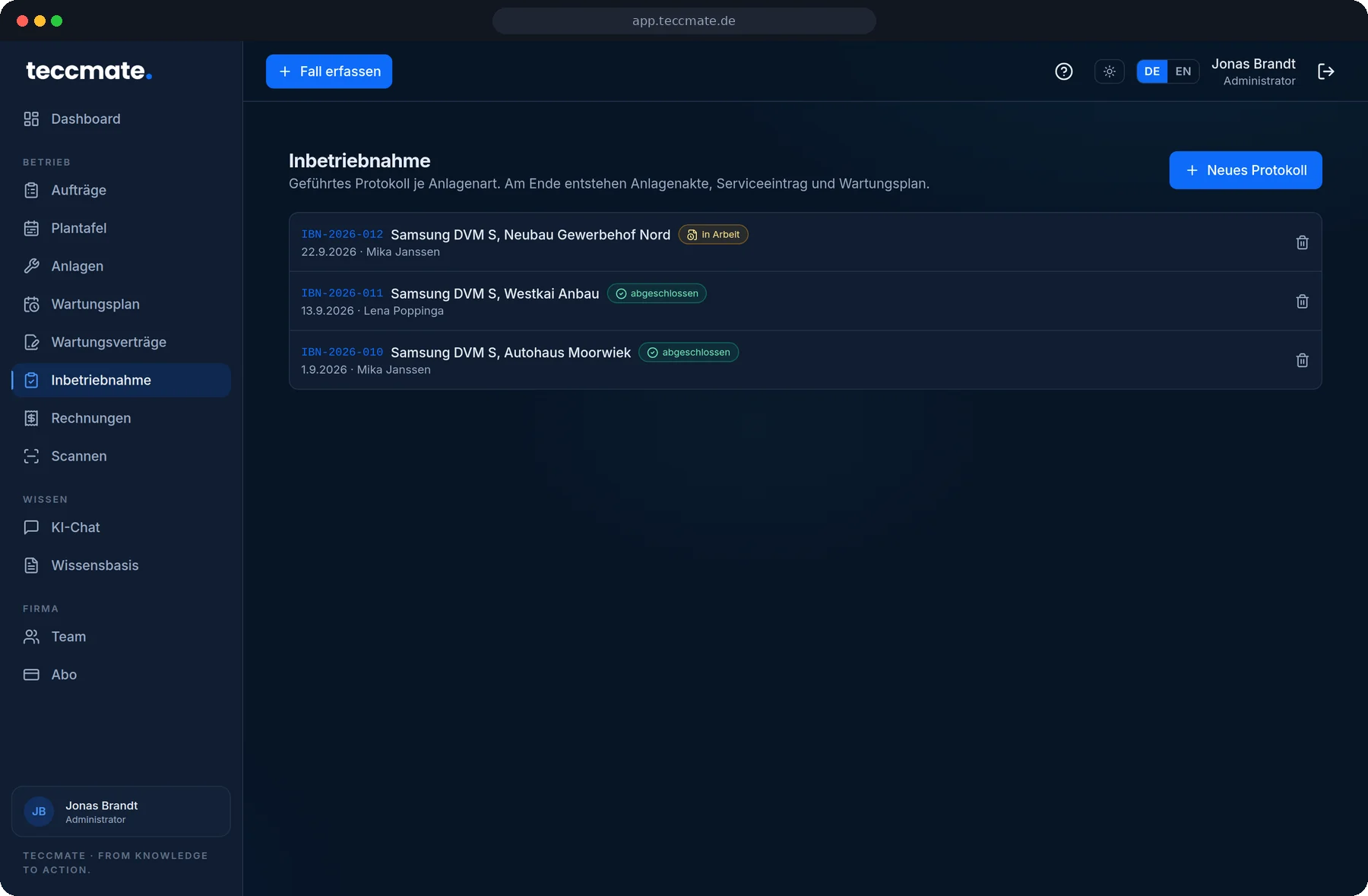
Task: Click the Abo credit card icon
Action: [31, 675]
